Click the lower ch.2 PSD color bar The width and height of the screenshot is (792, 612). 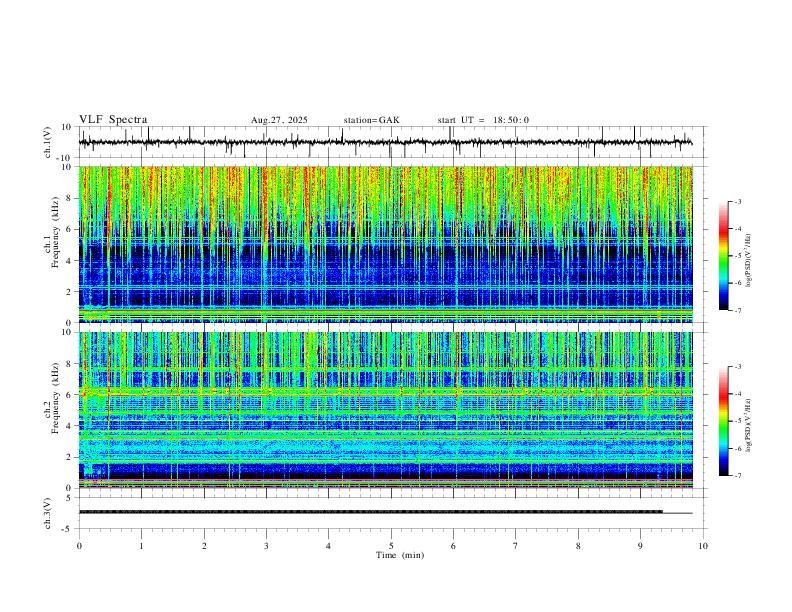point(724,421)
